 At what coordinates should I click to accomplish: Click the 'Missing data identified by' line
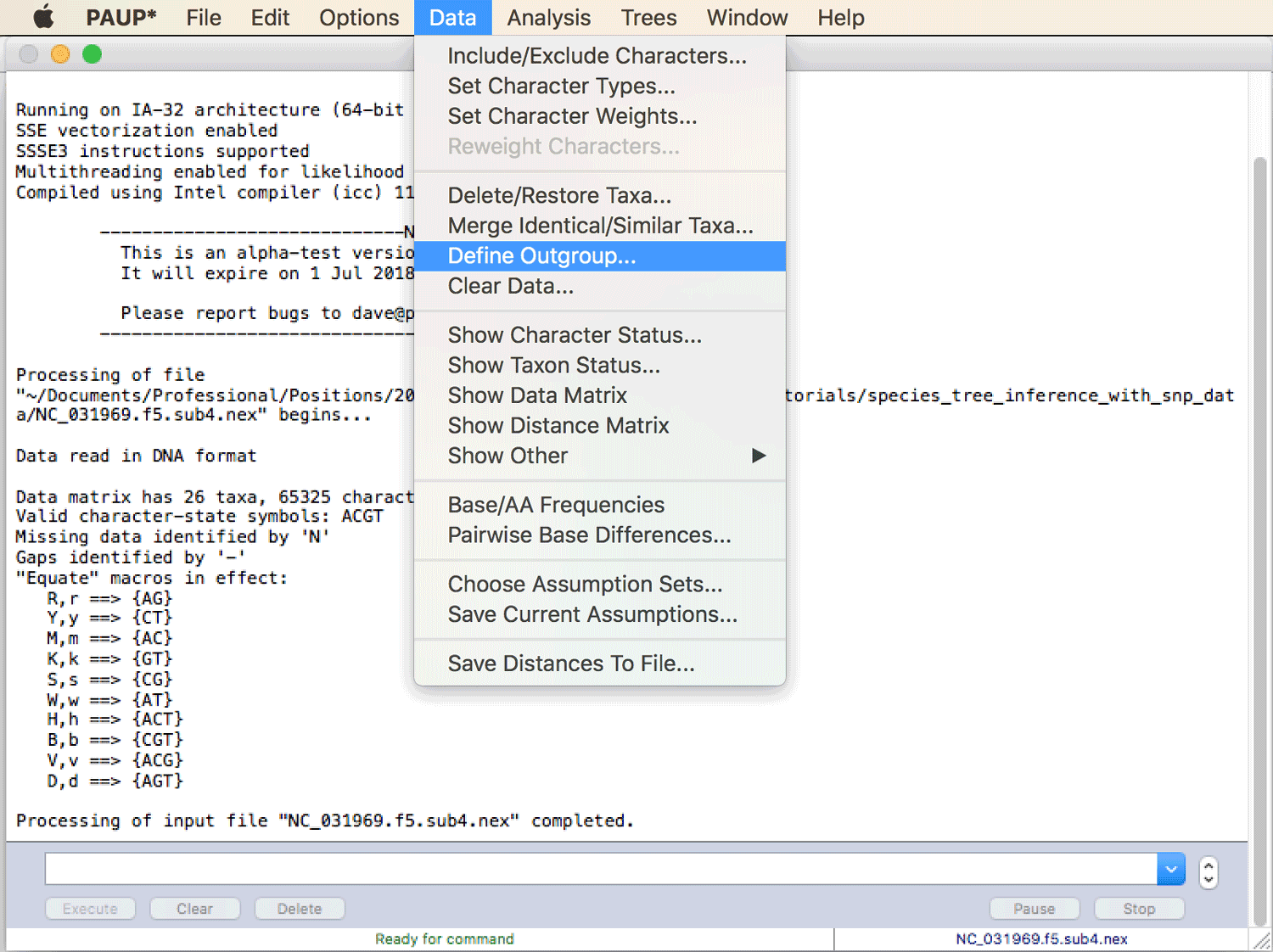(172, 537)
